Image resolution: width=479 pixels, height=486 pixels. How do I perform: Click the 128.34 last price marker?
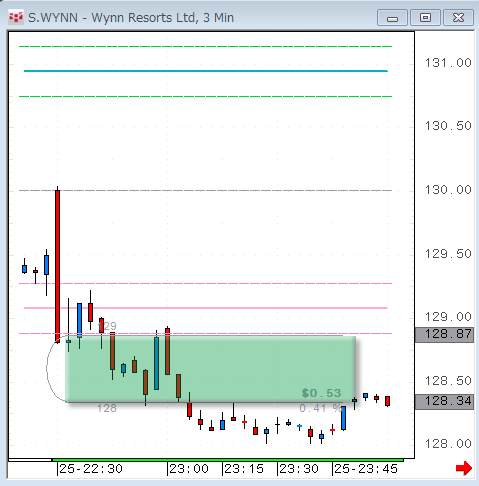tap(444, 401)
